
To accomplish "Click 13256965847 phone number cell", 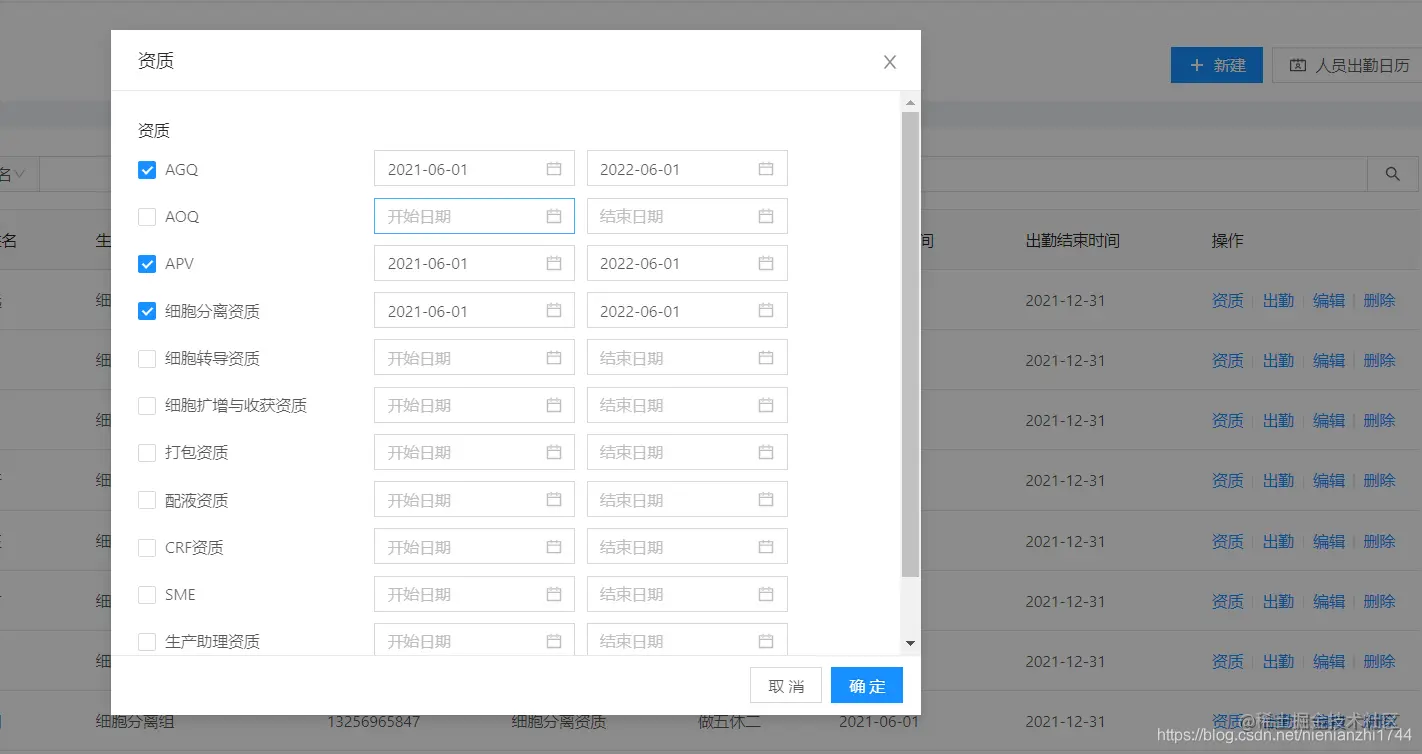I will point(373,722).
